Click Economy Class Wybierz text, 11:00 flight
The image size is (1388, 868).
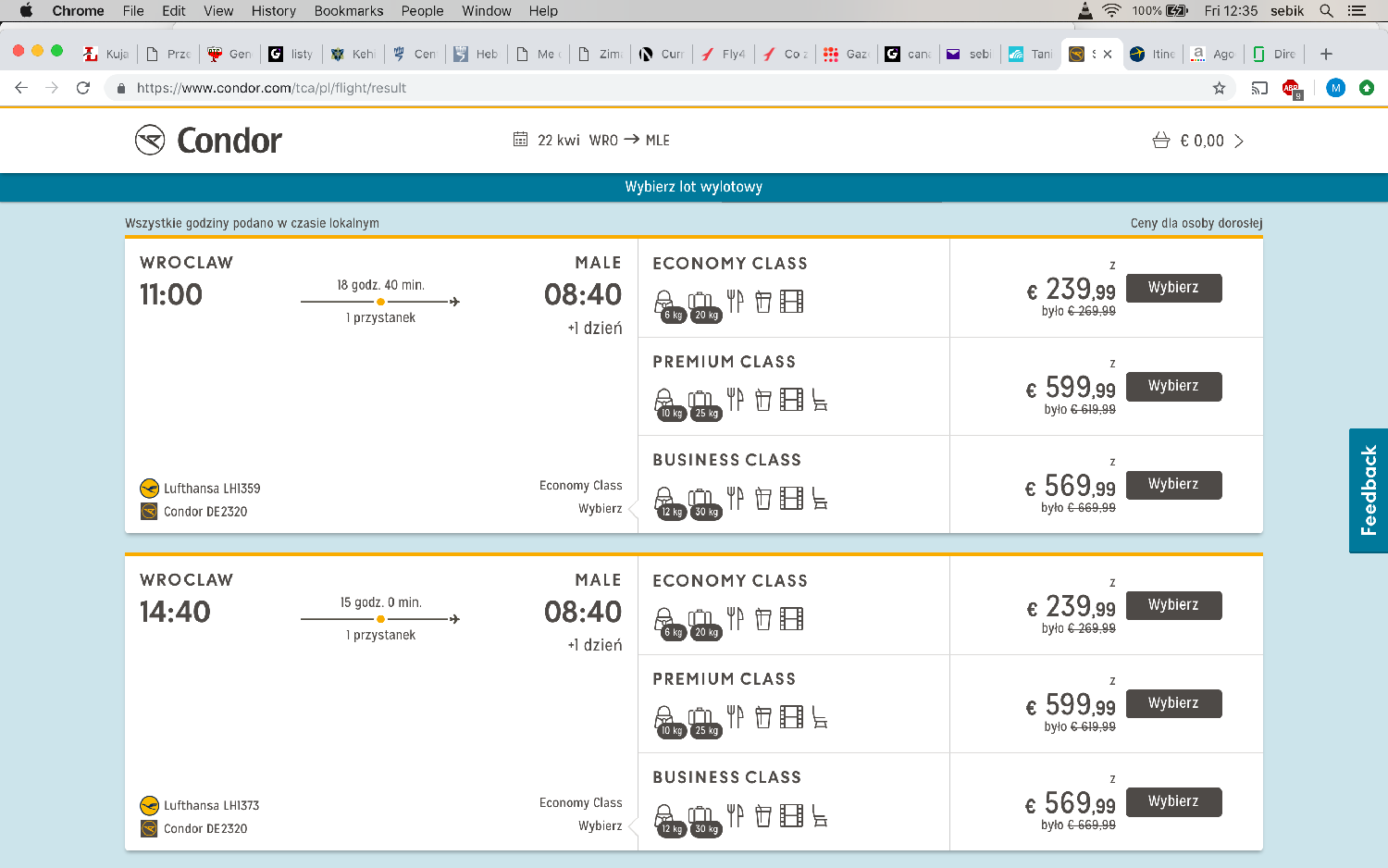601,508
